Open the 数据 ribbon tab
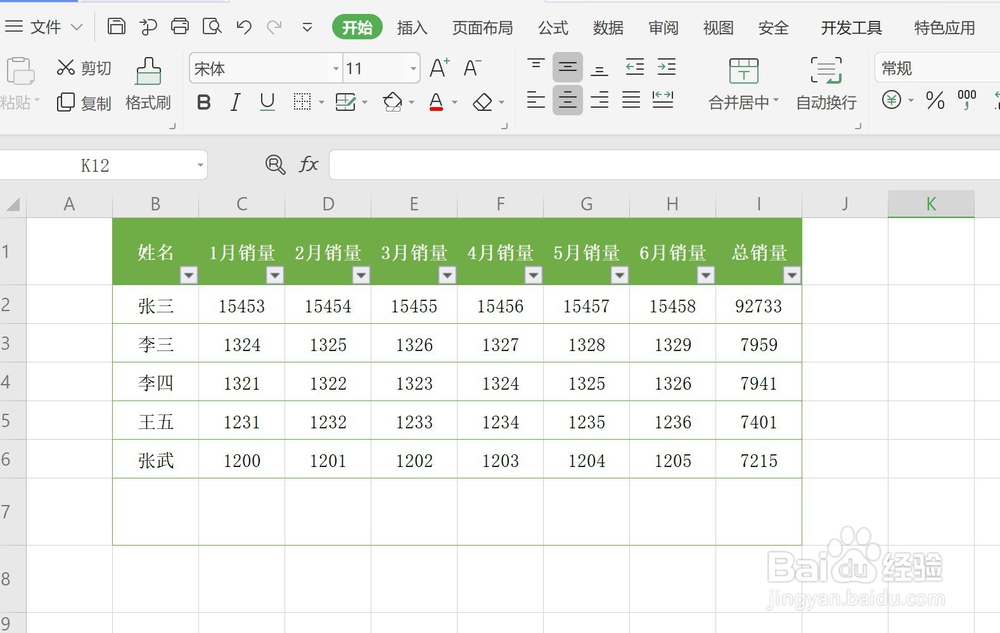The height and width of the screenshot is (633, 1000). 607,28
